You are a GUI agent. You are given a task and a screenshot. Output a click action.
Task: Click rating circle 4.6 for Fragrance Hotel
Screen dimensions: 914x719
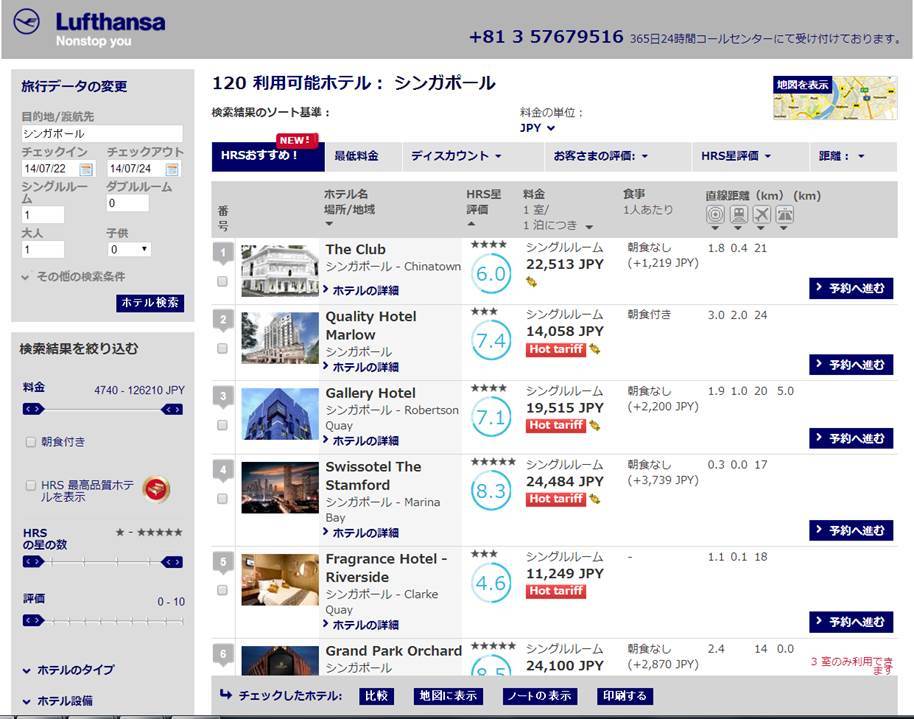pyautogui.click(x=491, y=583)
